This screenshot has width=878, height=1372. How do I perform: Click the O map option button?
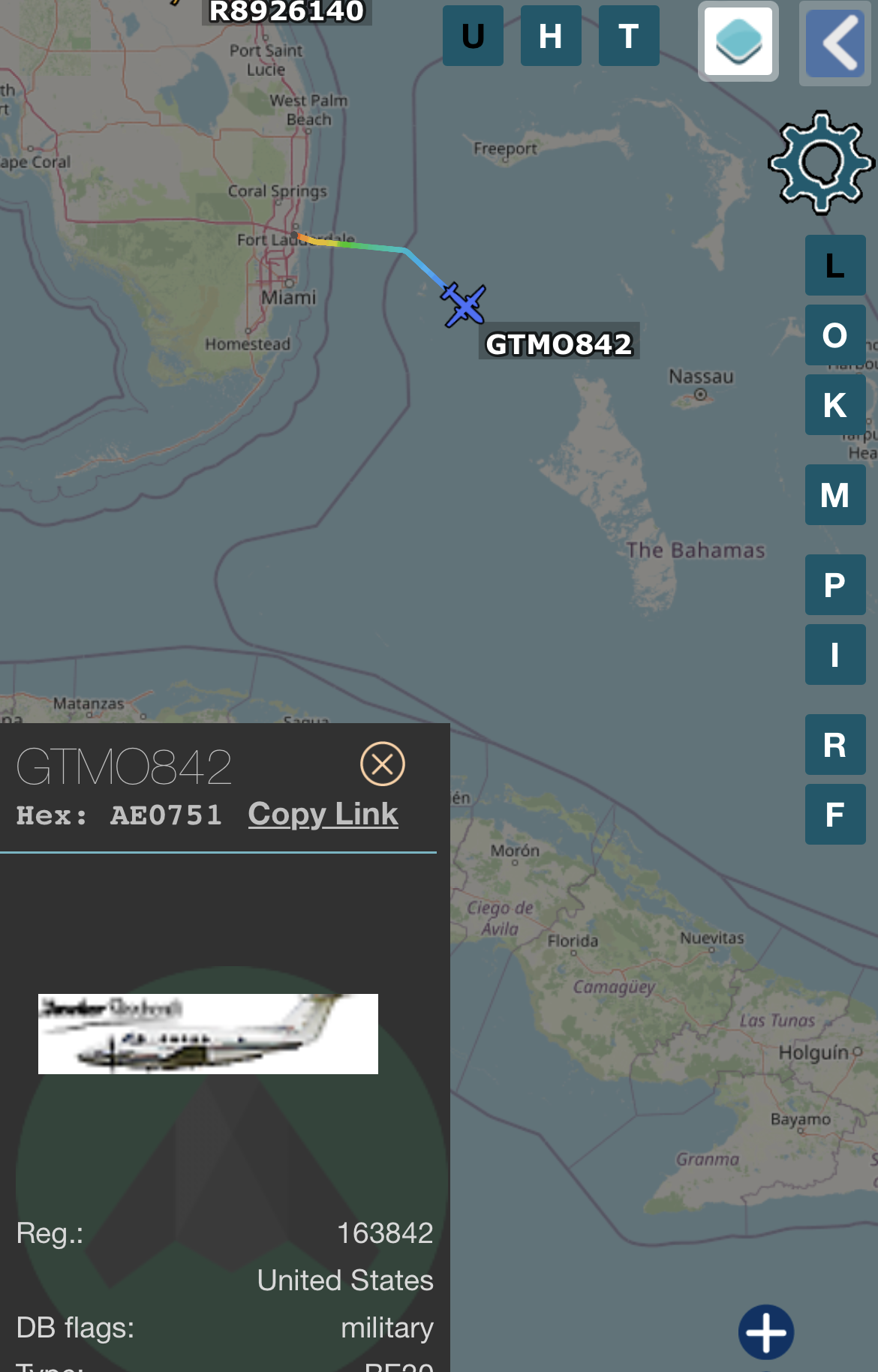tap(835, 335)
